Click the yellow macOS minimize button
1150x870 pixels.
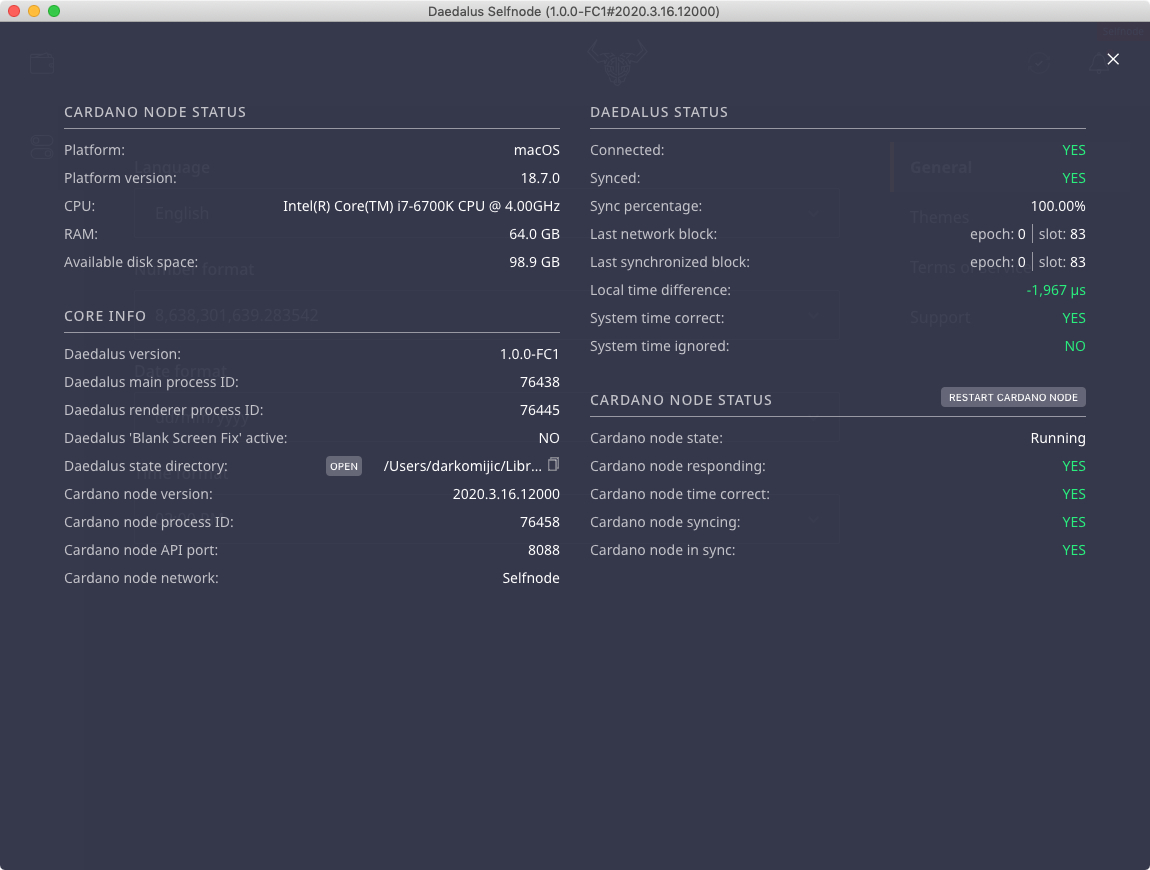pyautogui.click(x=34, y=11)
